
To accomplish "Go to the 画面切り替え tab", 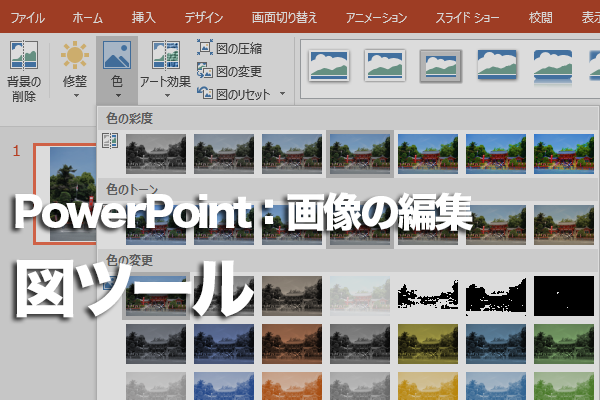I will pos(284,18).
